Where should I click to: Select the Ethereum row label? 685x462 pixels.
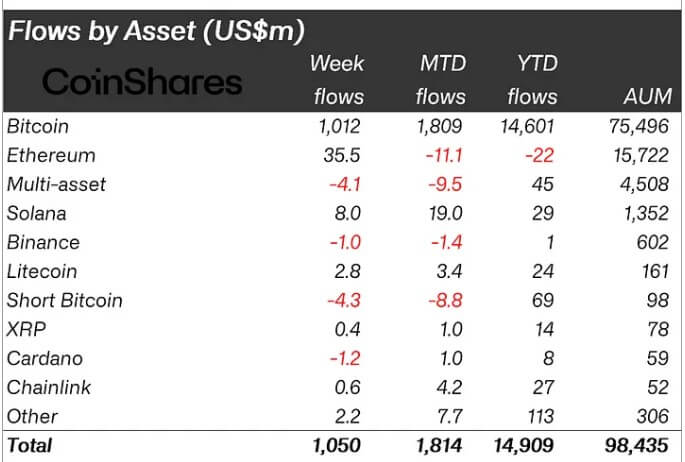pyautogui.click(x=51, y=155)
